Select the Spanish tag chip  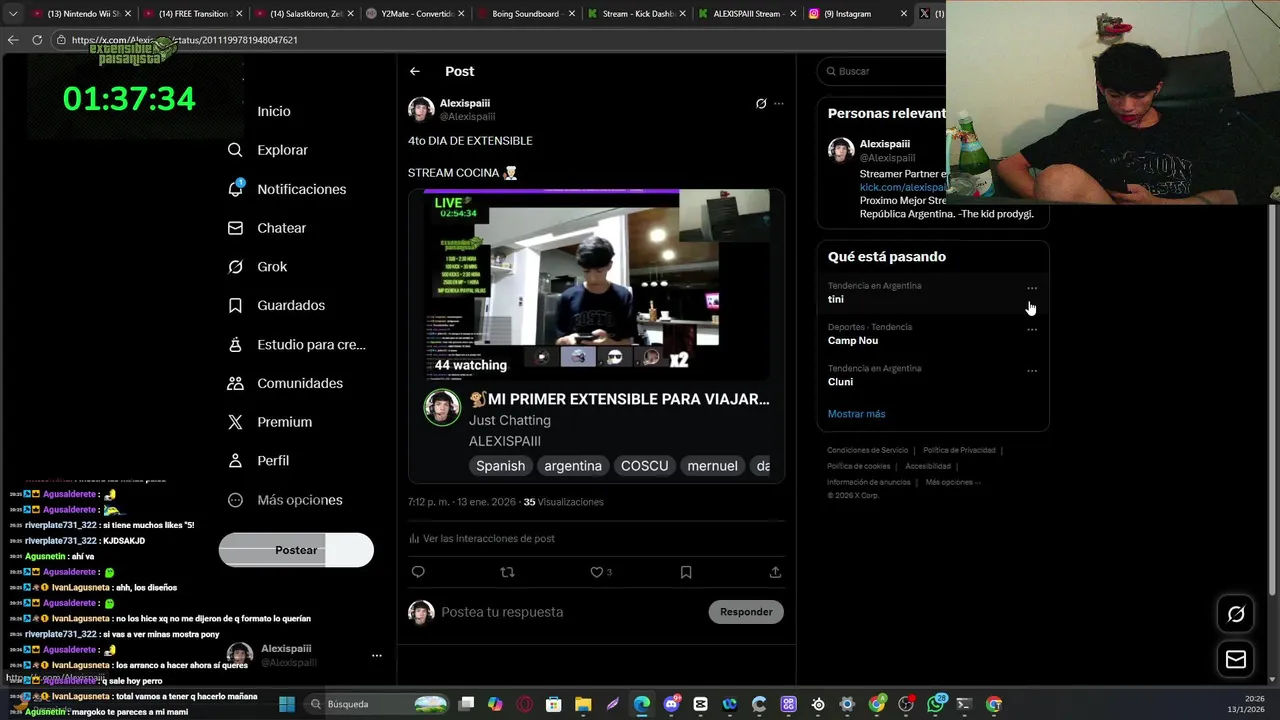[500, 466]
